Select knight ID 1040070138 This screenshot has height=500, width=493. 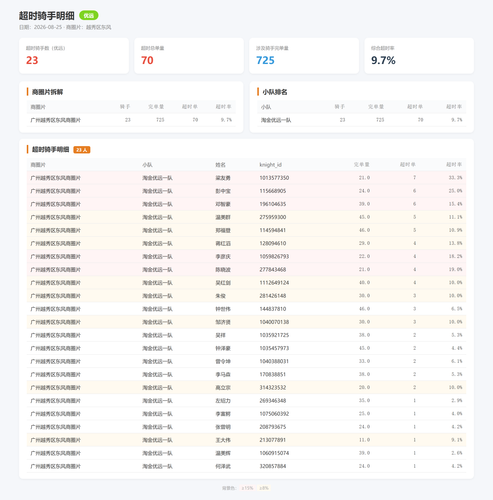274,322
